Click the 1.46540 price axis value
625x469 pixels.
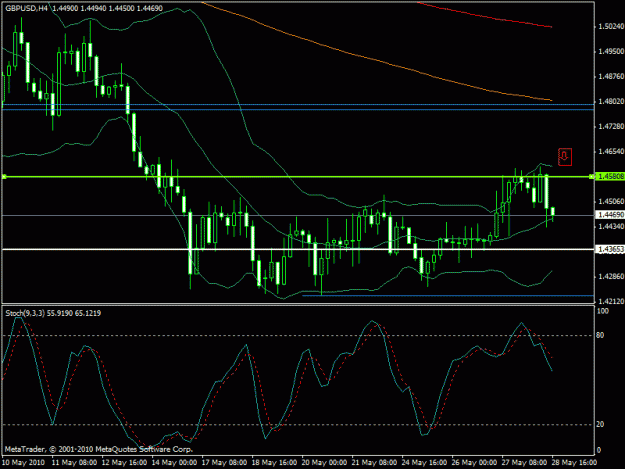[611, 151]
